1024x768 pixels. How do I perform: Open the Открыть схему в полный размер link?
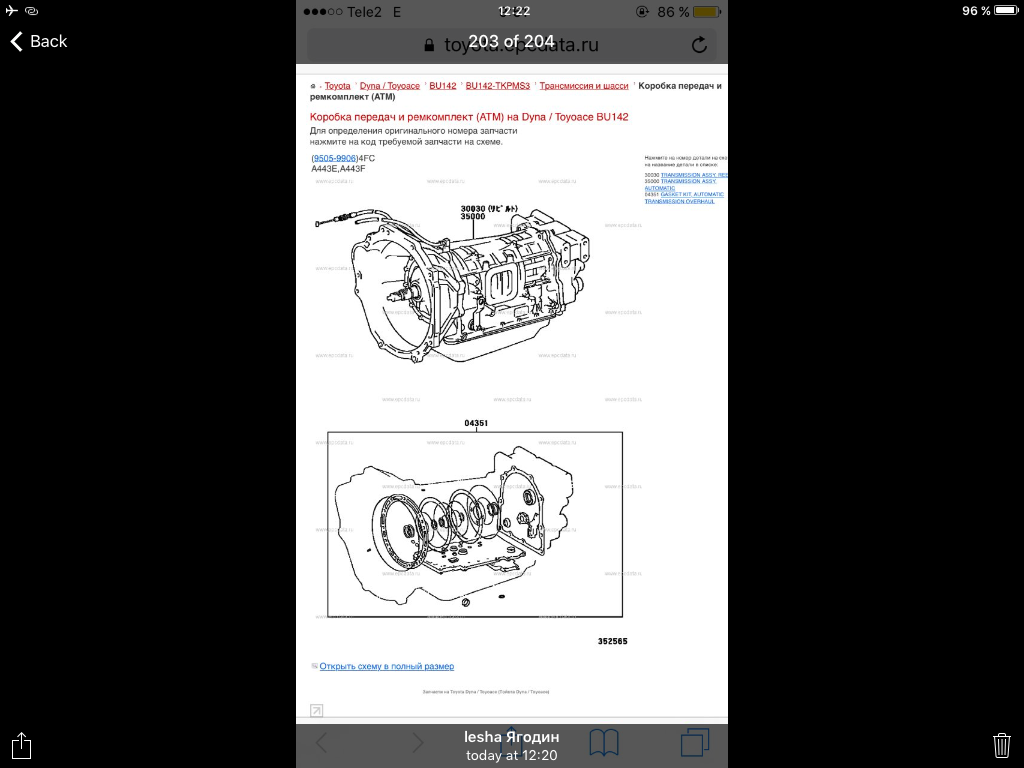[386, 666]
